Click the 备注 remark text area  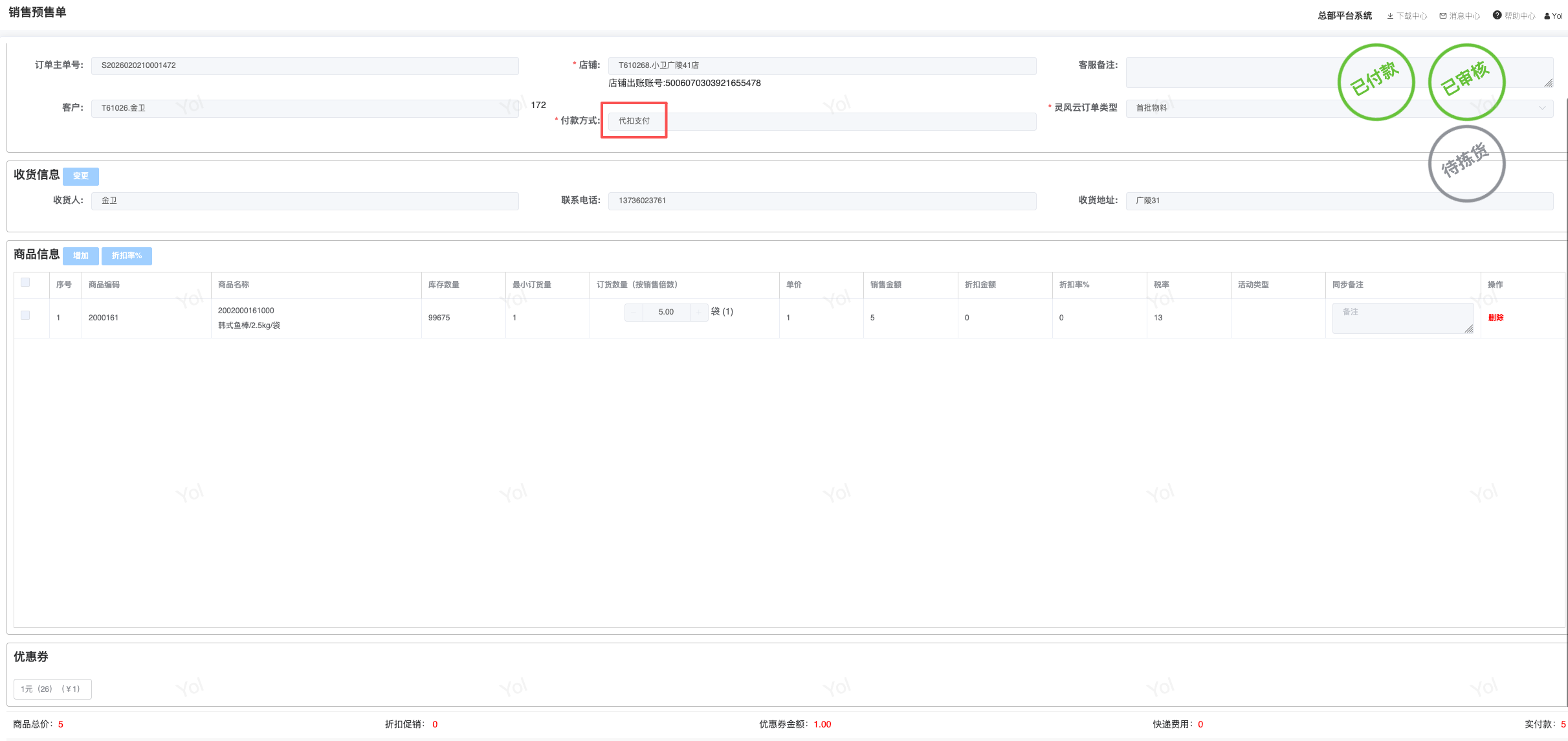click(x=1402, y=318)
